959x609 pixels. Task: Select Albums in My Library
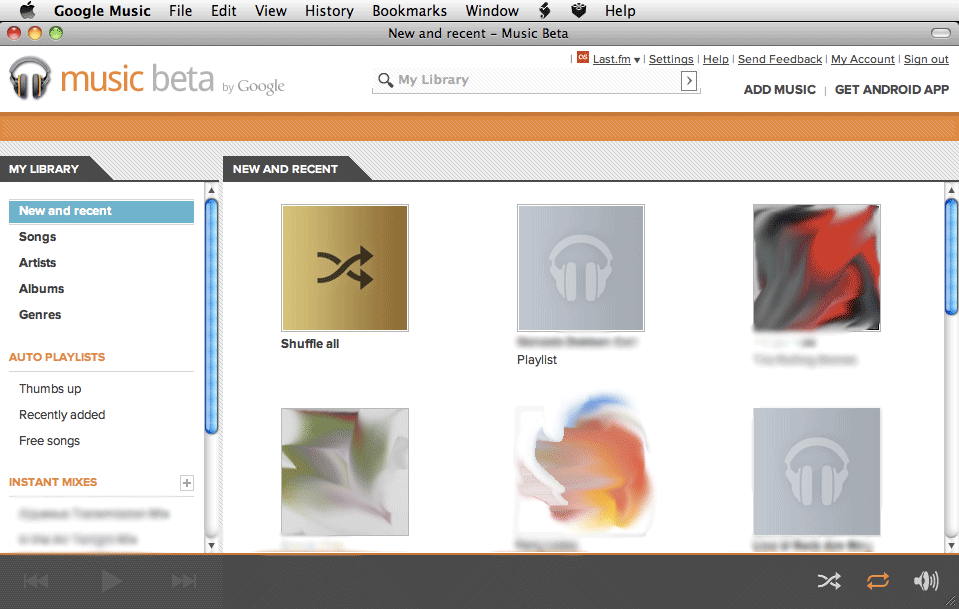[x=42, y=289]
